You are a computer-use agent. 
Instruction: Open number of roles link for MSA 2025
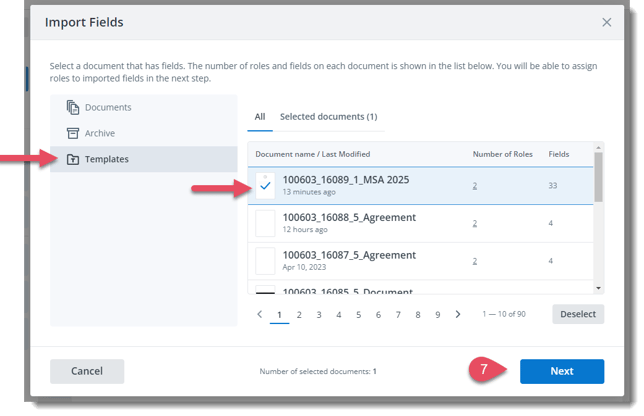coord(475,185)
